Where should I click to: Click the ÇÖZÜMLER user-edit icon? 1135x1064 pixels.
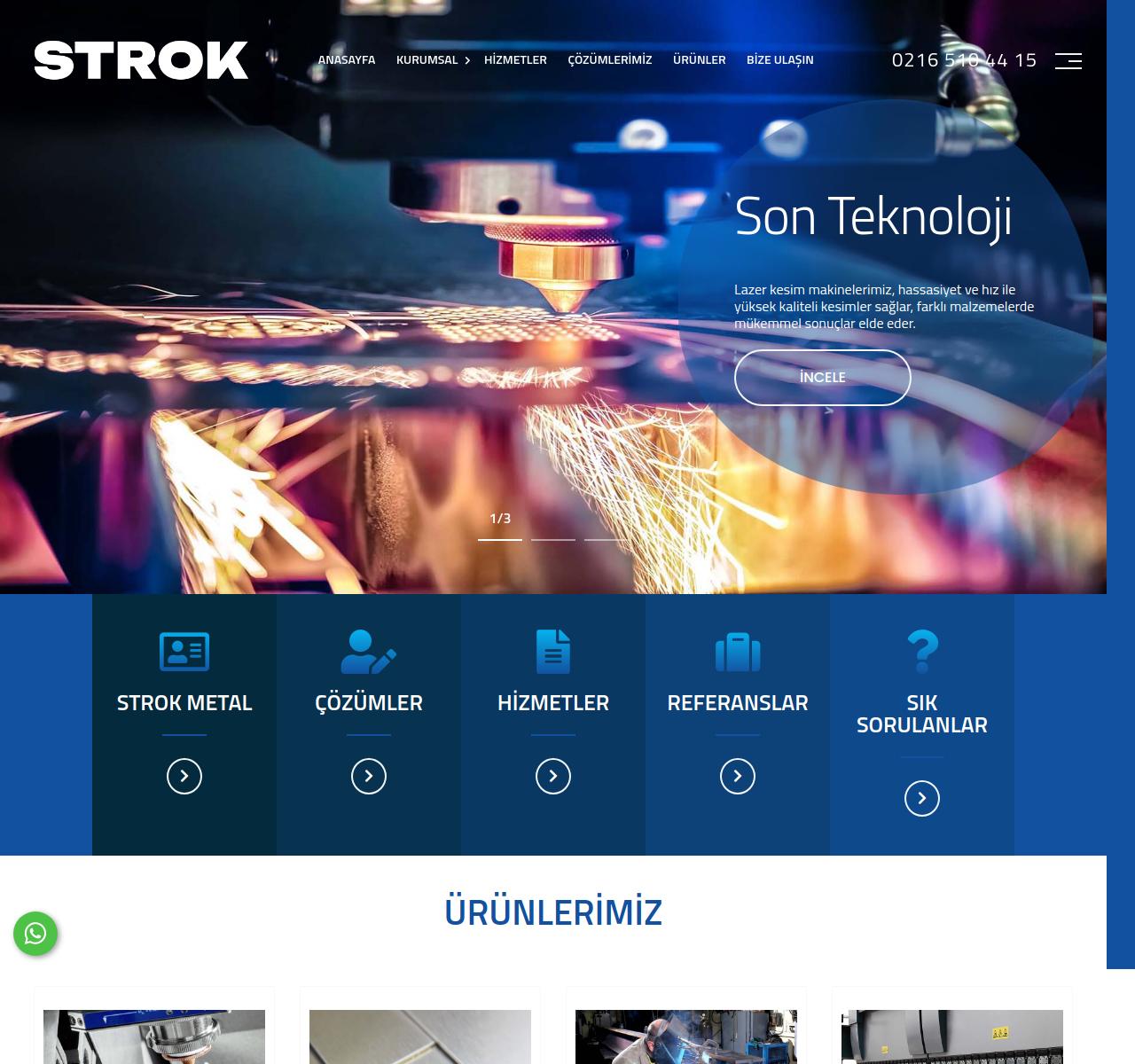[x=369, y=652]
